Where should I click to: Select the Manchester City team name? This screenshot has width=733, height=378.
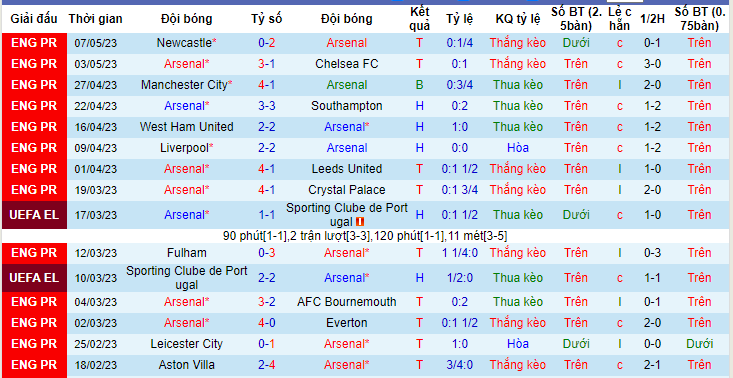click(184, 85)
